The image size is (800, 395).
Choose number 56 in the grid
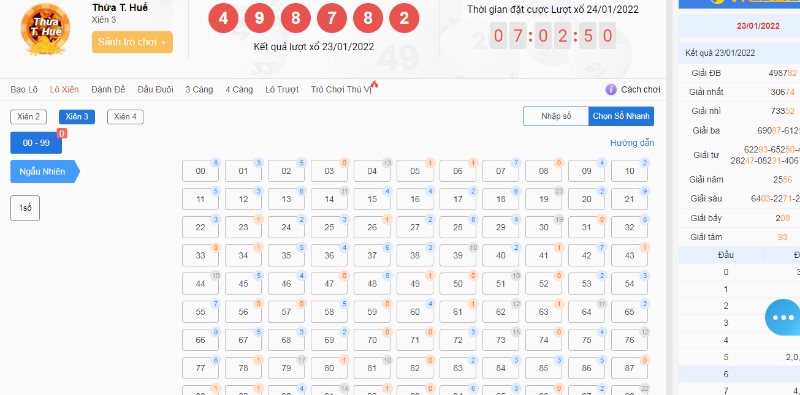pos(243,312)
